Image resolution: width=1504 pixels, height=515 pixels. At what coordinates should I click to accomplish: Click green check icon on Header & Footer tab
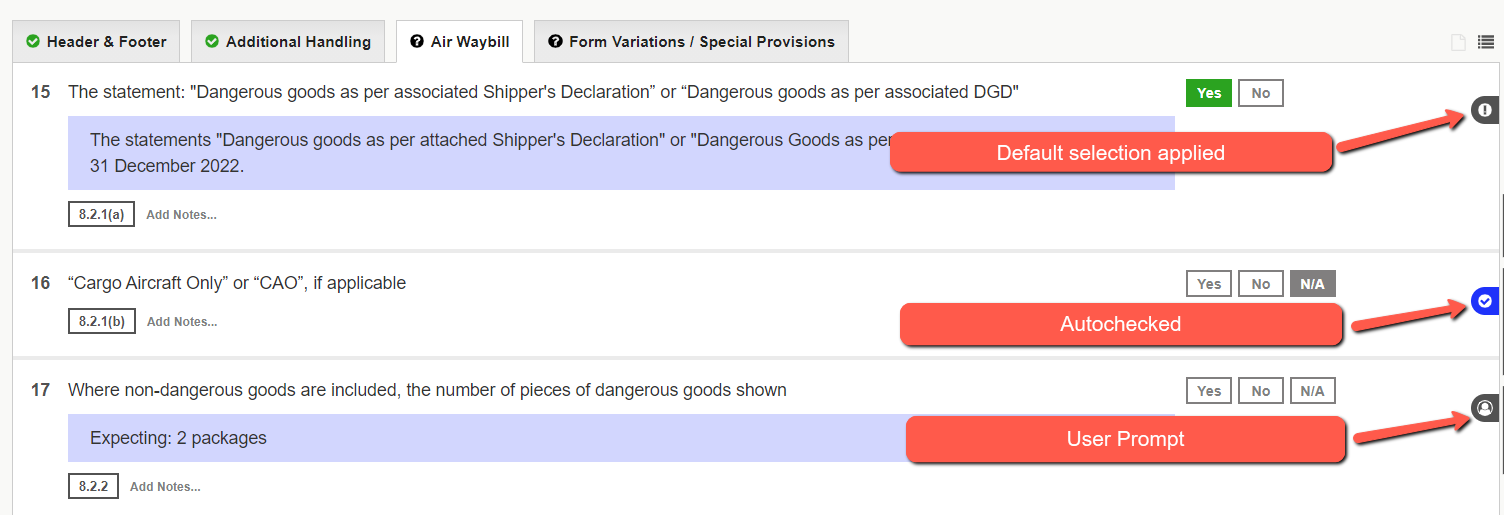click(x=33, y=42)
